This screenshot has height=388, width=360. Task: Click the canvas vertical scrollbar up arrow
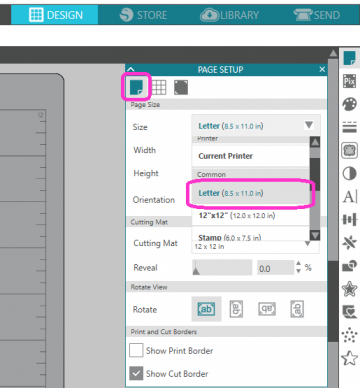333,54
